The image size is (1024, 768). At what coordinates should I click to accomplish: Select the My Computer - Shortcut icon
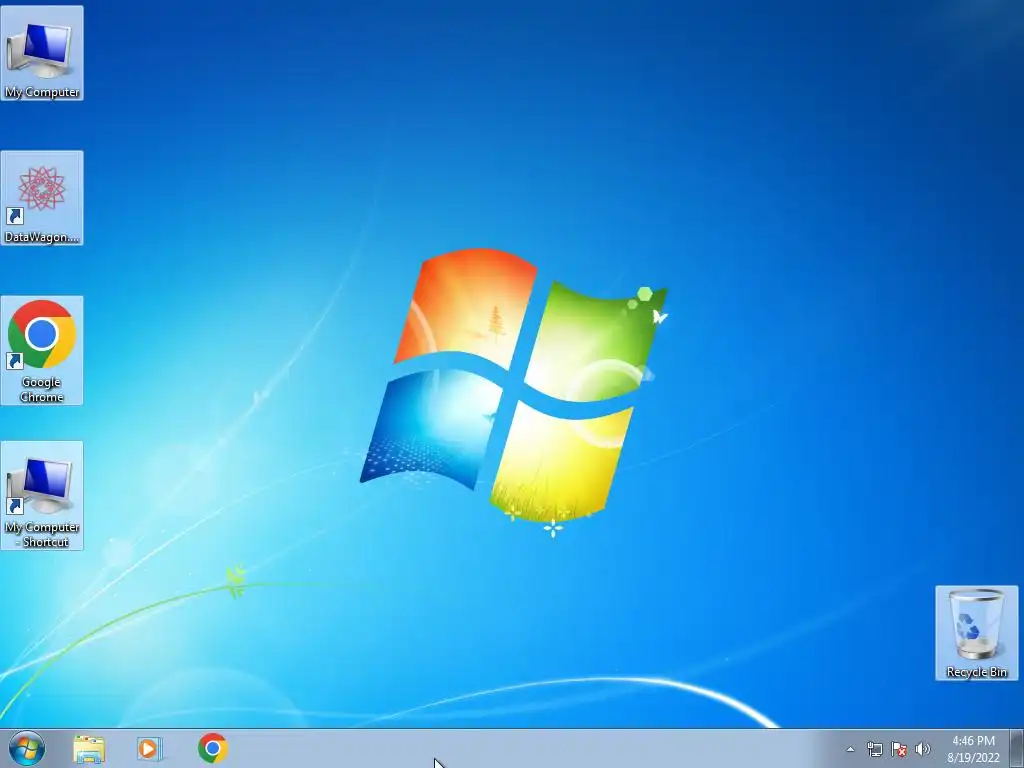click(x=42, y=495)
